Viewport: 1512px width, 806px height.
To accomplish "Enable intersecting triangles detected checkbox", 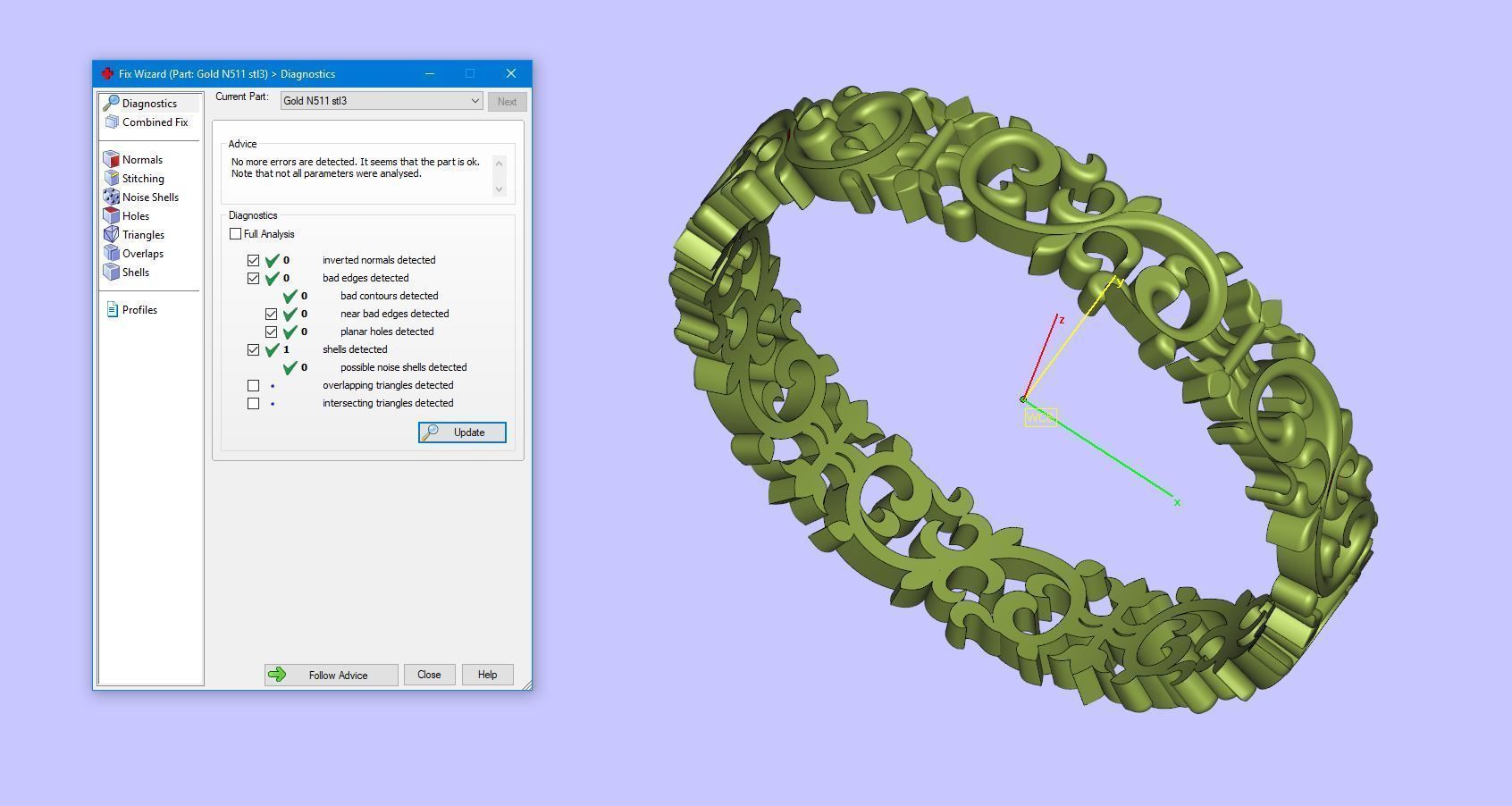I will pos(253,403).
